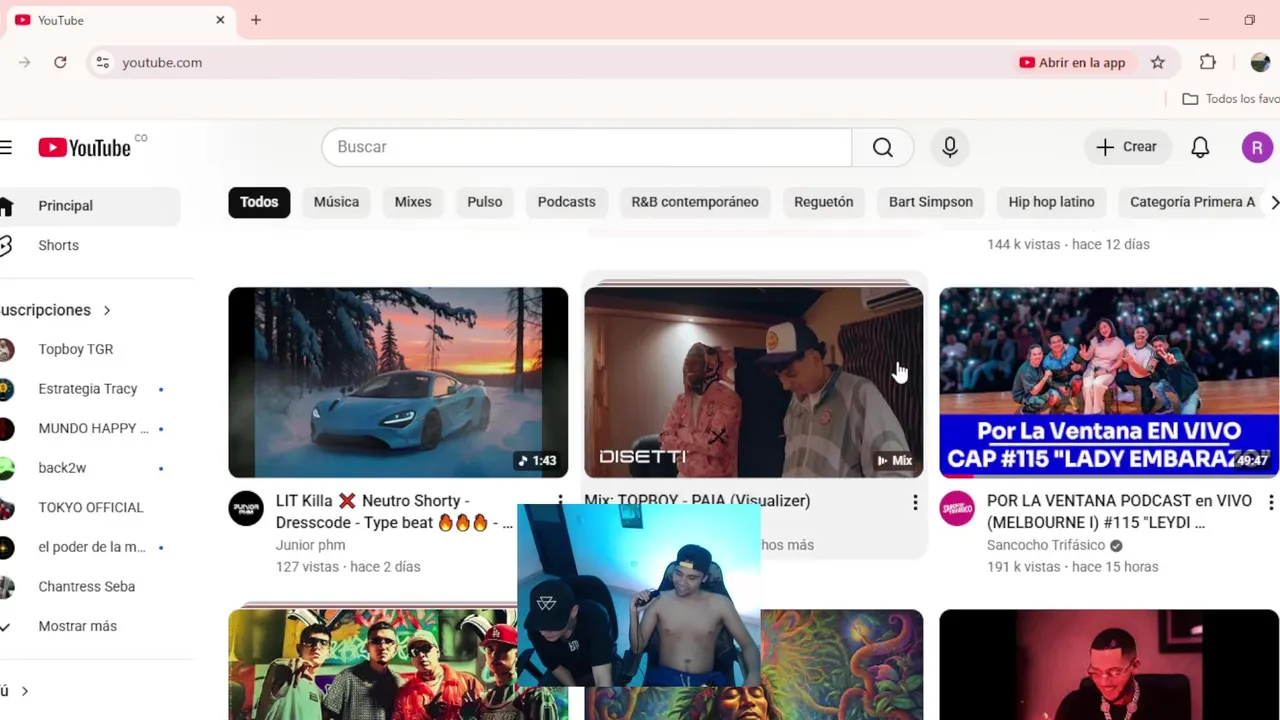Open the hamburger guide menu
This screenshot has height=720, width=1280.
[6, 148]
